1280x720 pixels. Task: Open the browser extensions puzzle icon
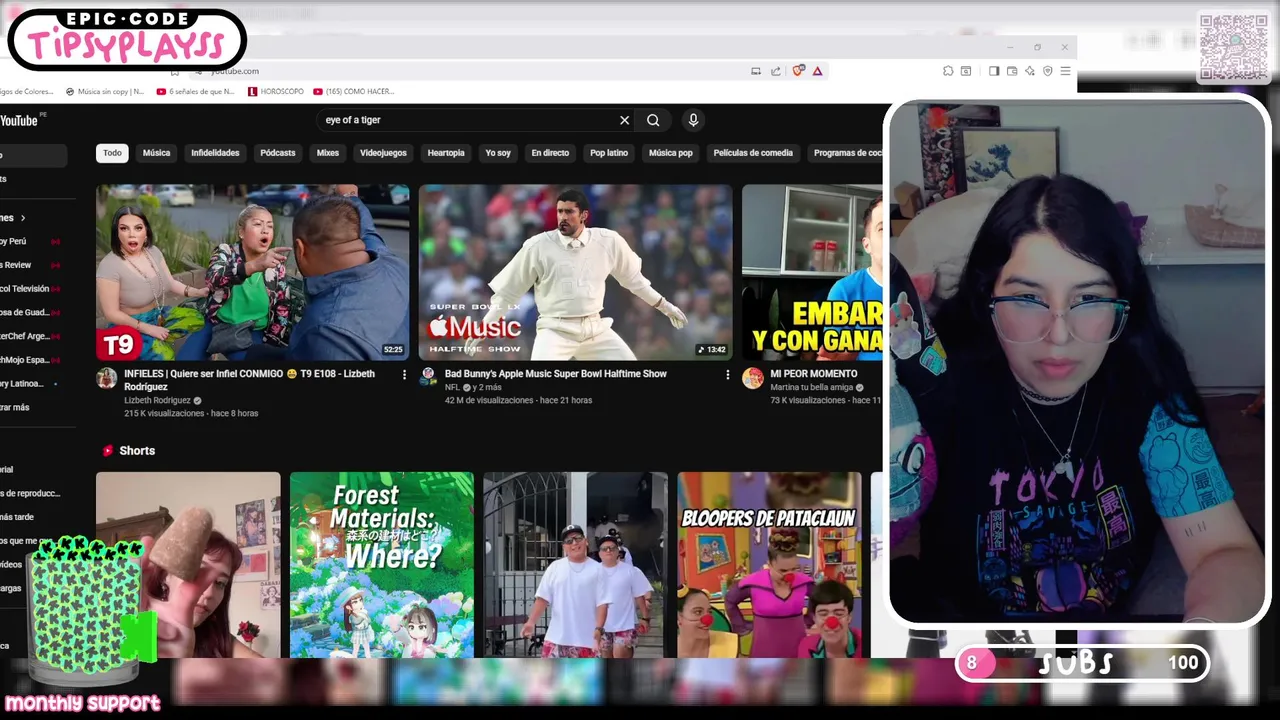pyautogui.click(x=948, y=71)
